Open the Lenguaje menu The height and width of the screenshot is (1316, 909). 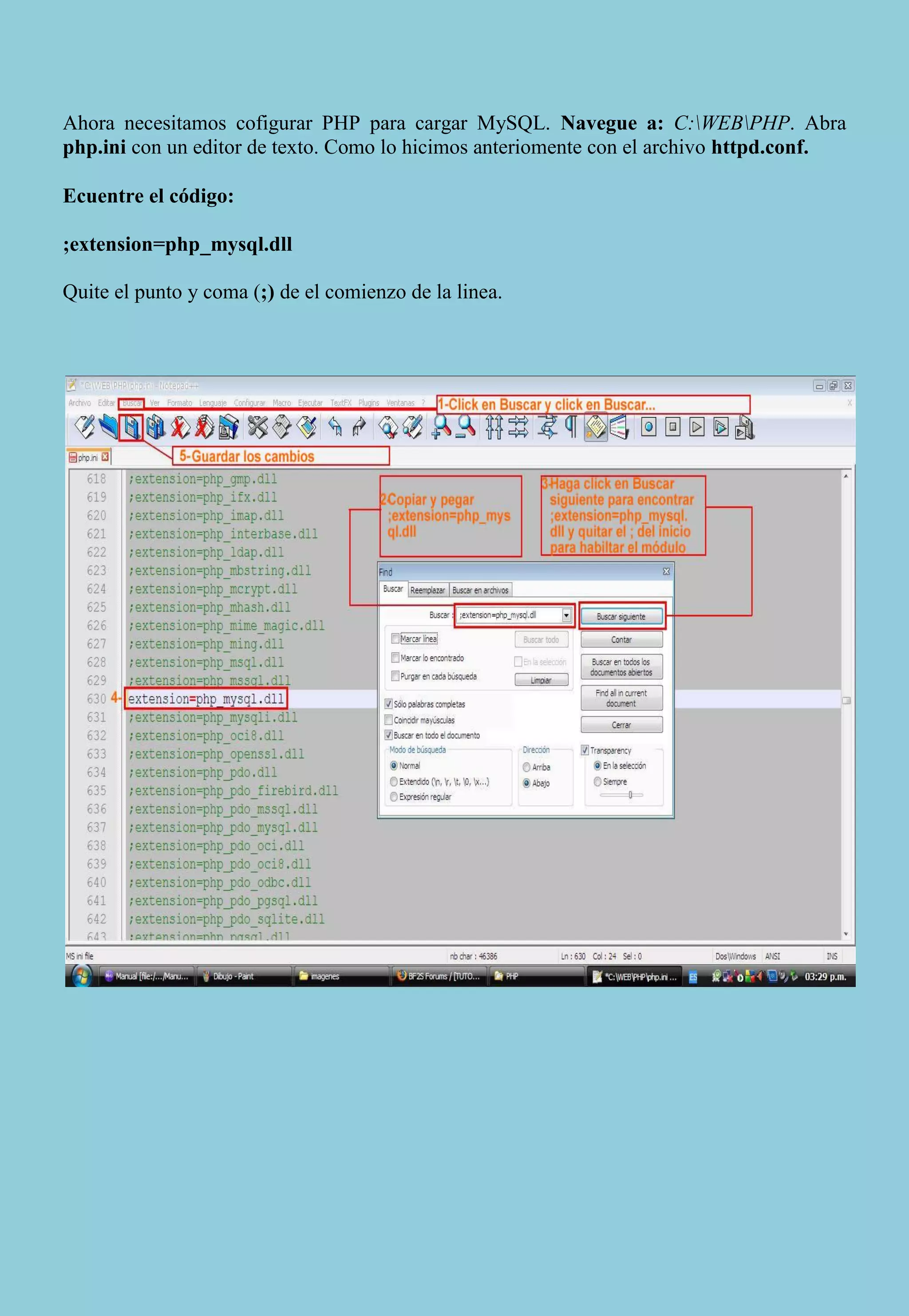click(213, 402)
